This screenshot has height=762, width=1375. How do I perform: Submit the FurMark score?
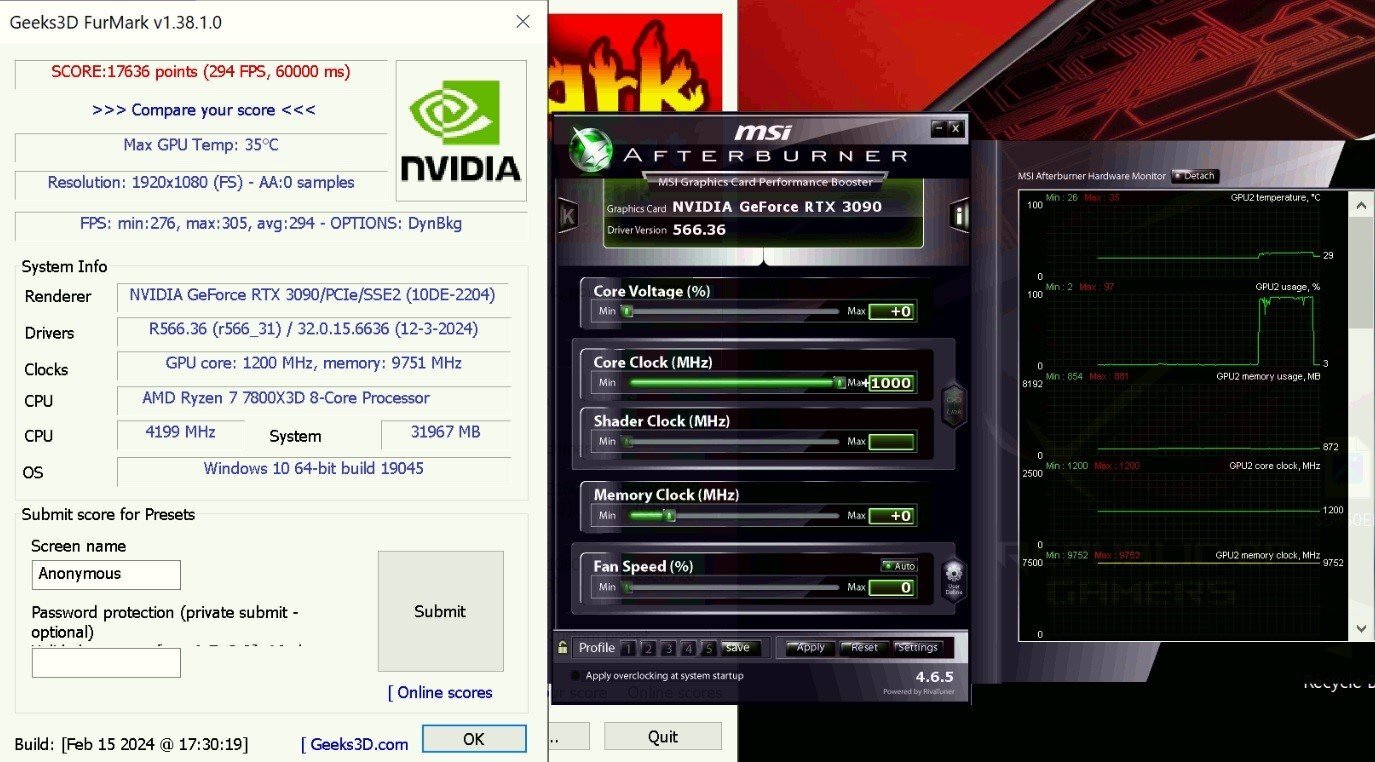[440, 611]
